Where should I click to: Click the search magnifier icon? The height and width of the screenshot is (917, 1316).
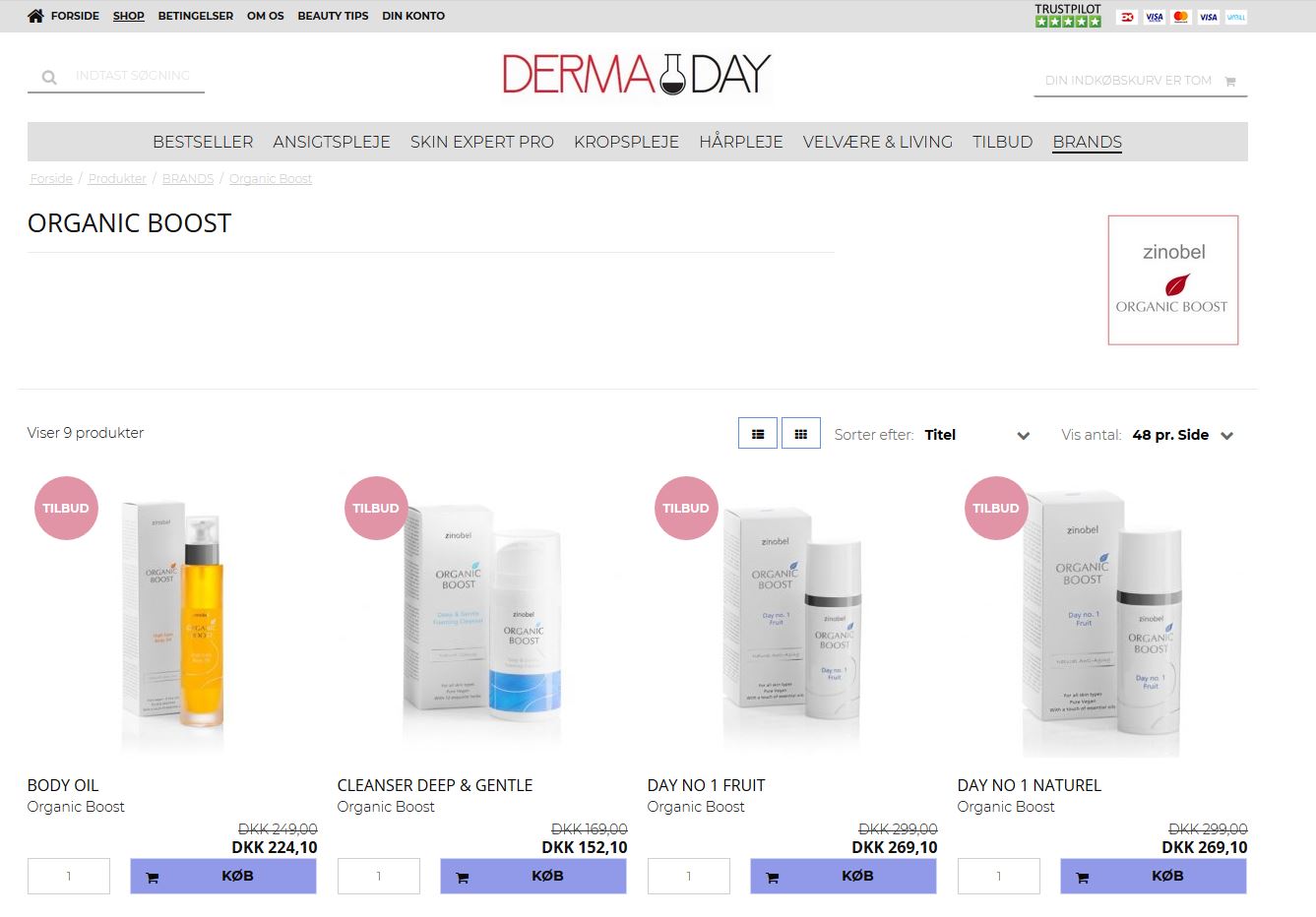(x=49, y=77)
